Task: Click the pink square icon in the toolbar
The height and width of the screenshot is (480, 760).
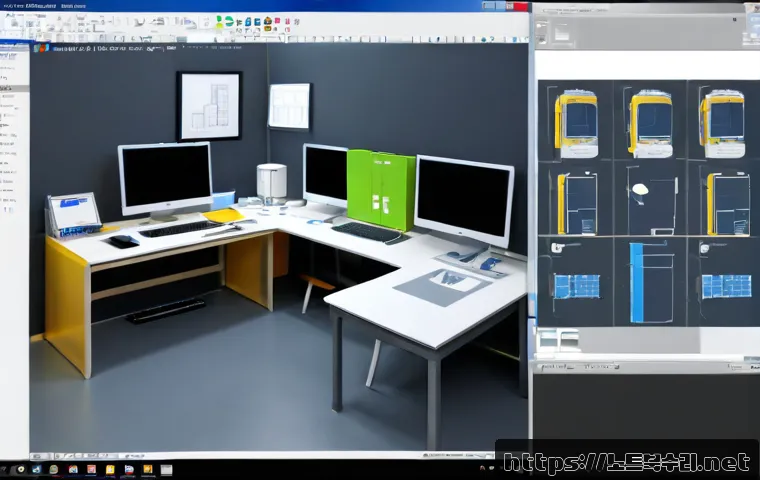Action: pyautogui.click(x=277, y=20)
